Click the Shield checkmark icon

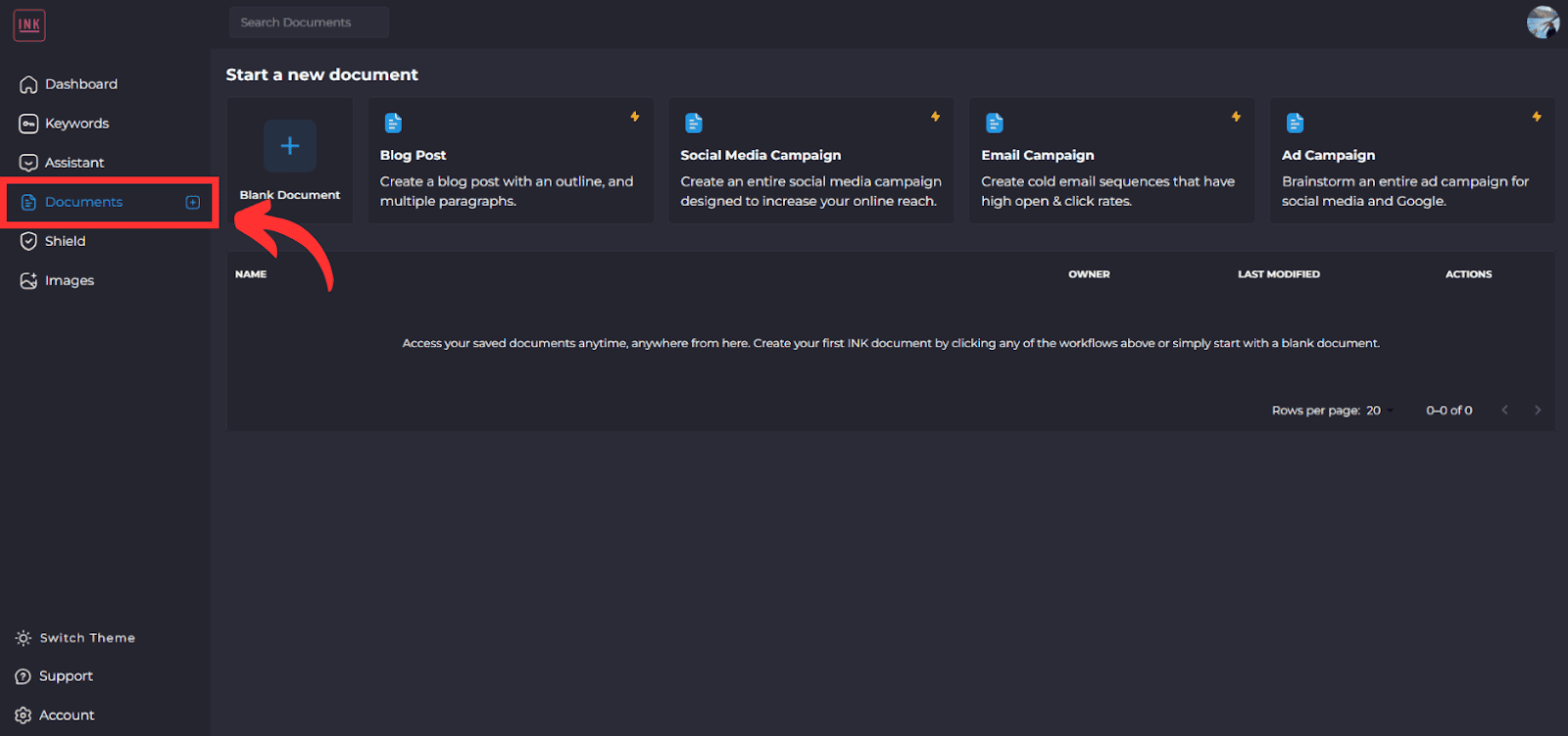pyautogui.click(x=28, y=241)
